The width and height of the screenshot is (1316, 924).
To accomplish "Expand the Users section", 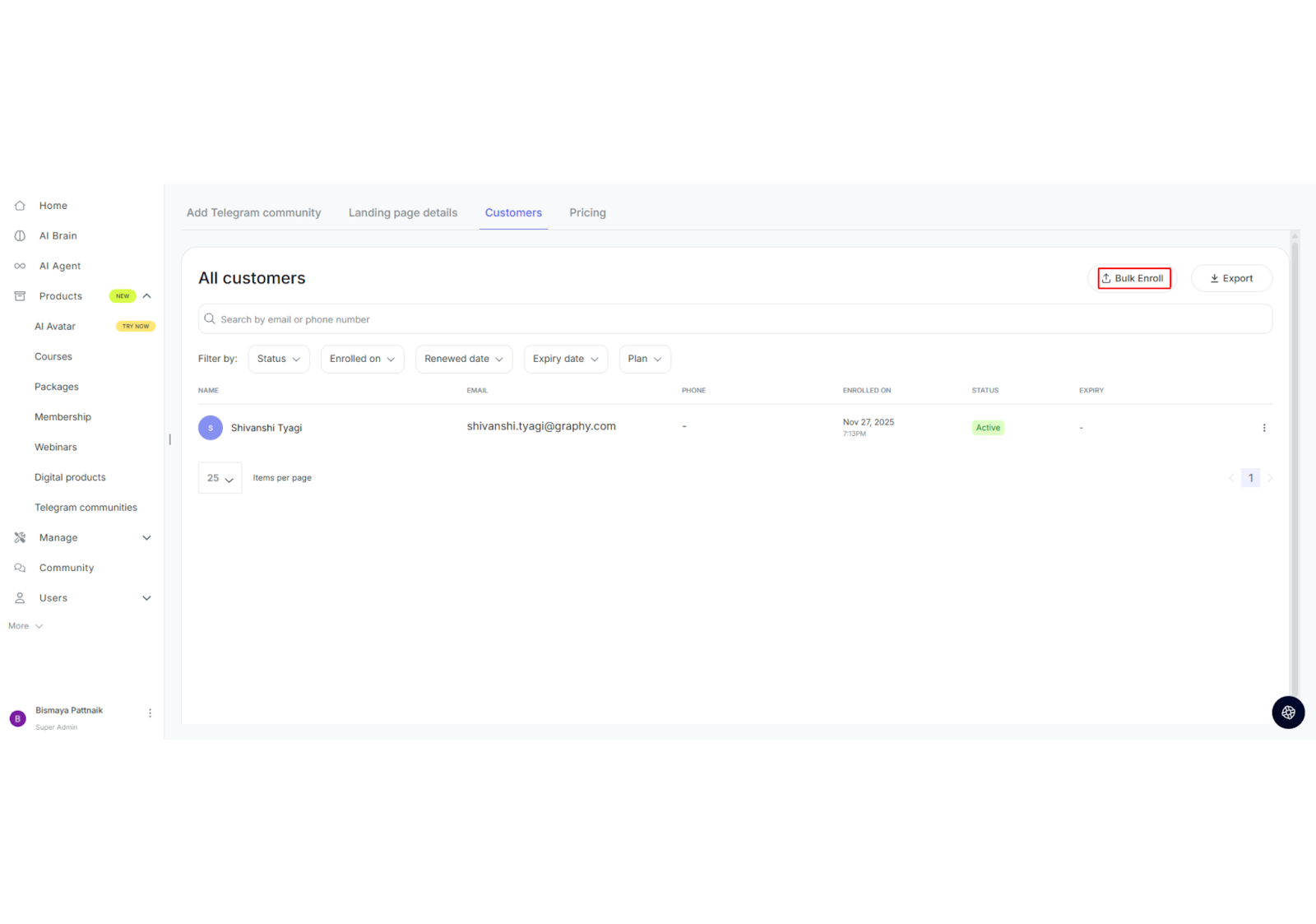I will coord(147,598).
